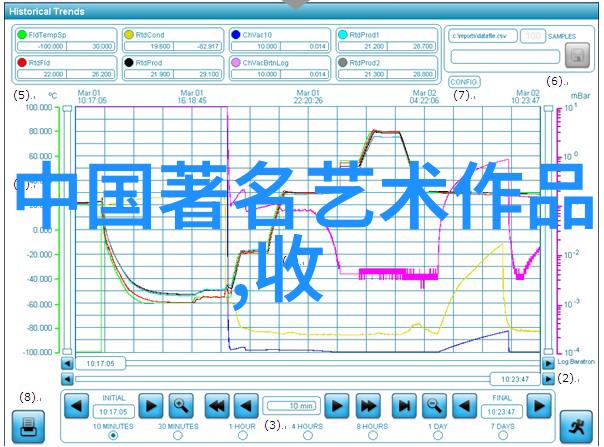Viewport: 604px width, 447px height.
Task: Select the 8 HOURS radio button
Action: click(x=372, y=435)
